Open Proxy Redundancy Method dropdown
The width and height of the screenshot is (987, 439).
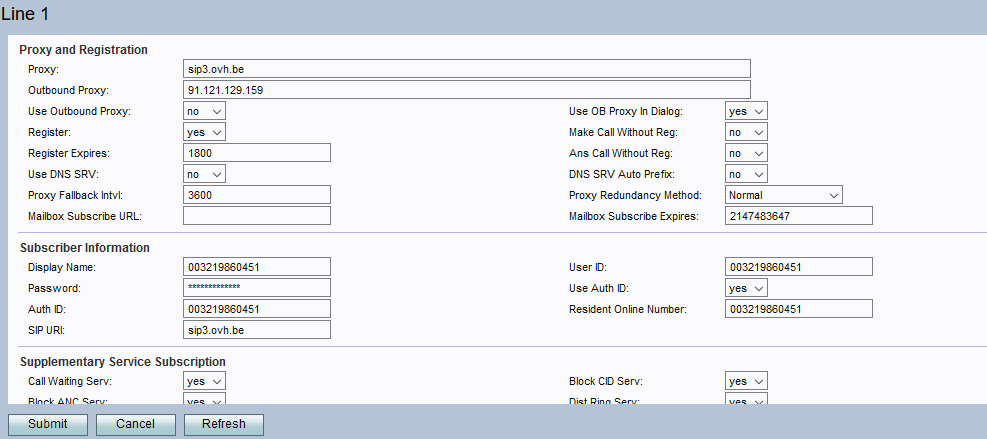pyautogui.click(x=784, y=195)
